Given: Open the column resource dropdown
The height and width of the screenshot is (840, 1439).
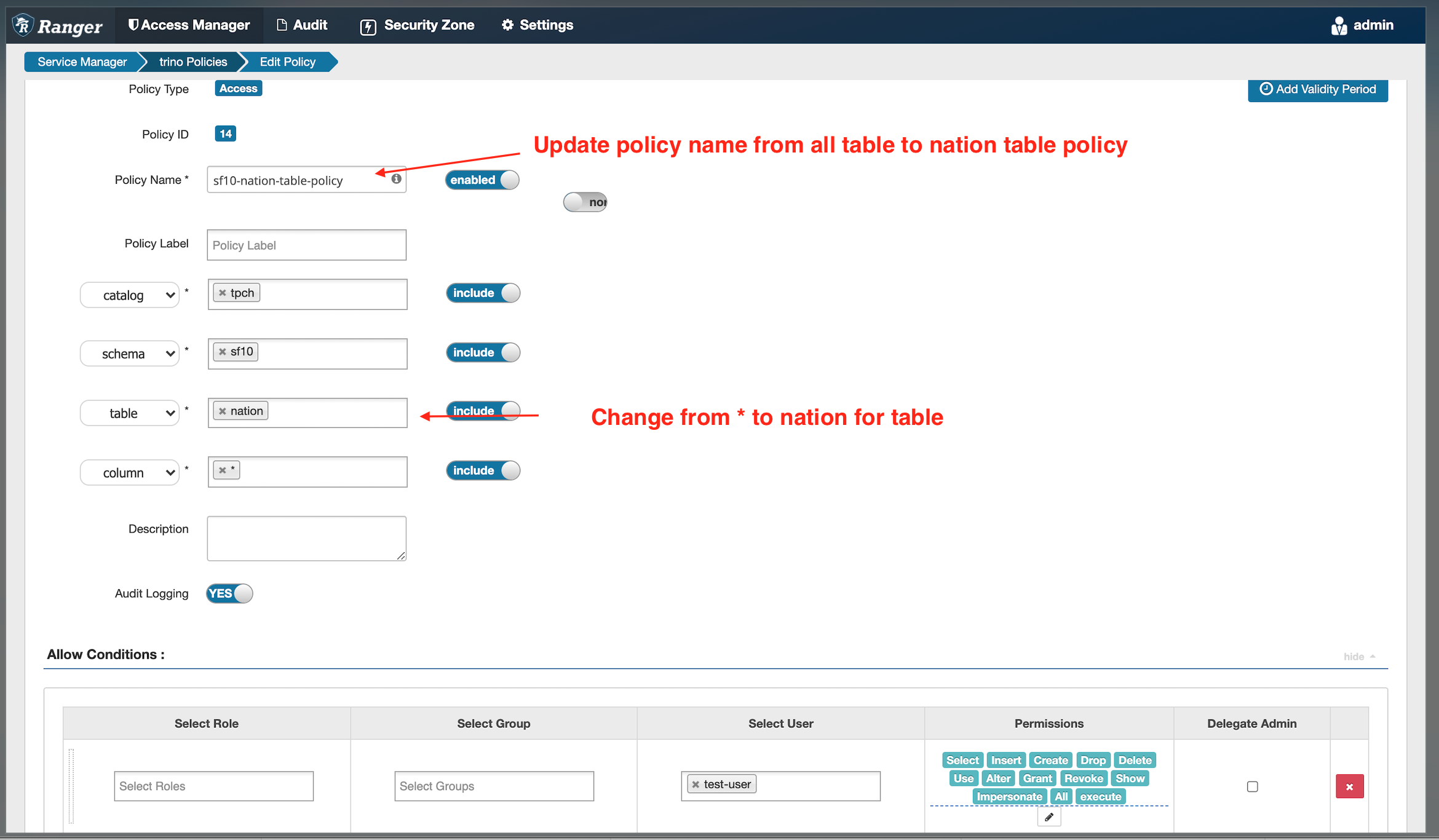Looking at the screenshot, I should [130, 473].
